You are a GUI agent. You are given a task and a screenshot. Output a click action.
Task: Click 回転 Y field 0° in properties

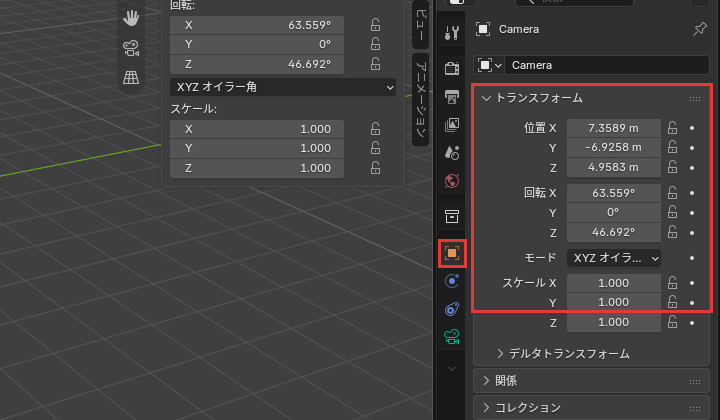[613, 213]
